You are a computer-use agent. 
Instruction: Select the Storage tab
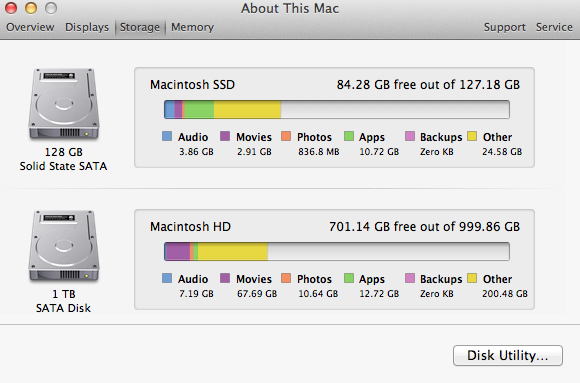point(139,27)
